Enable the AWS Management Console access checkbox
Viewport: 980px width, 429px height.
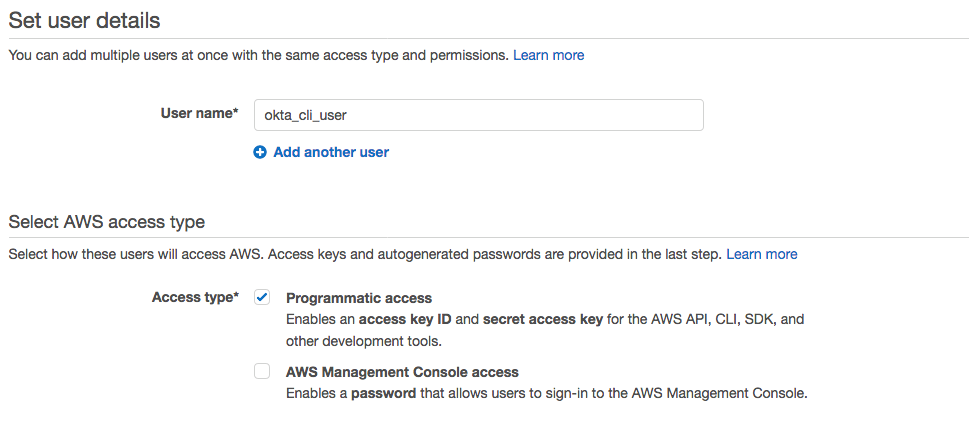click(x=262, y=371)
